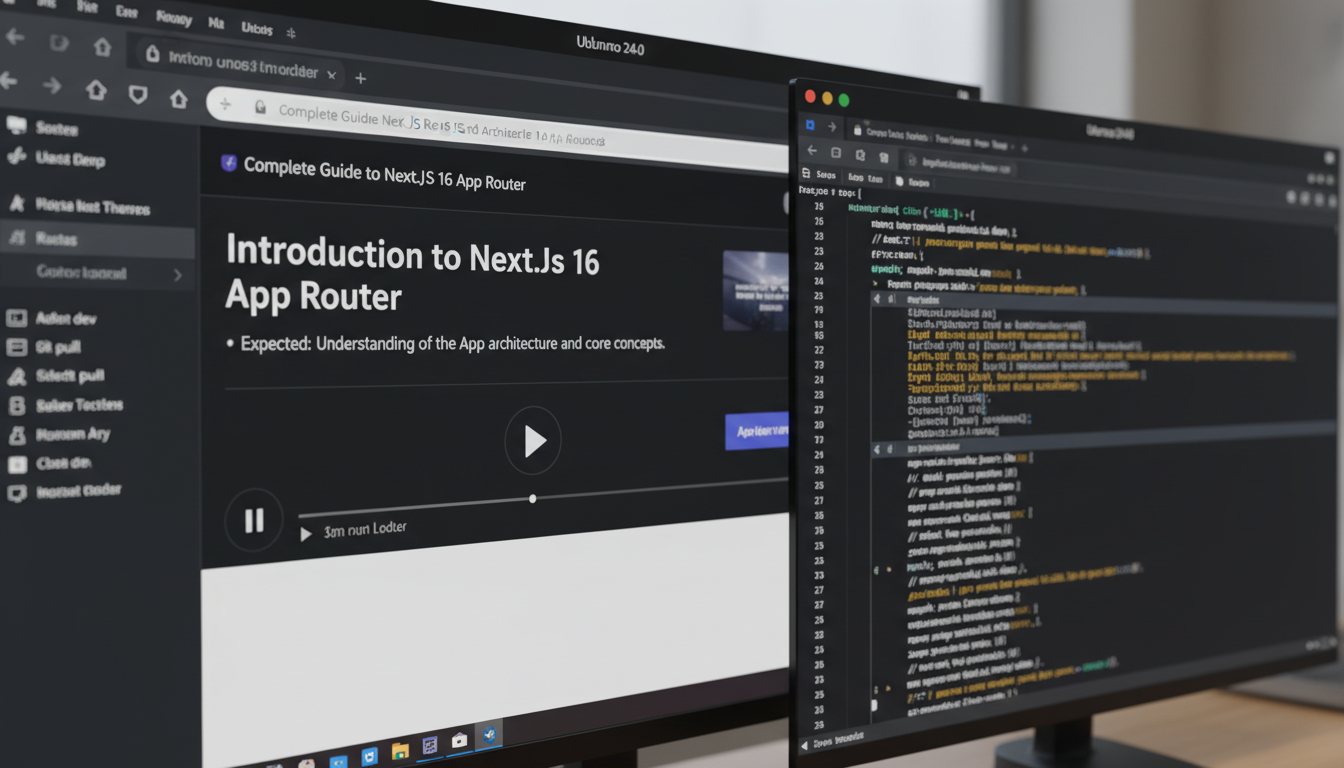Click the round icon at the right editor's top-right corner
This screenshot has height=768, width=1344.
coord(1329,158)
